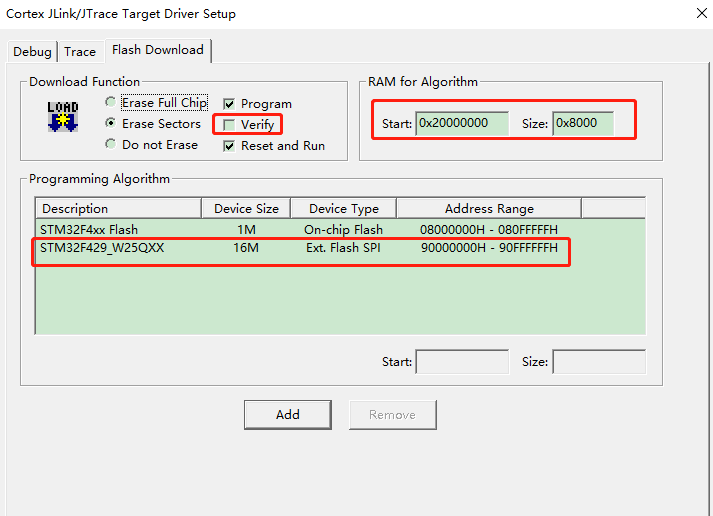Click the Device Size column header

246,209
